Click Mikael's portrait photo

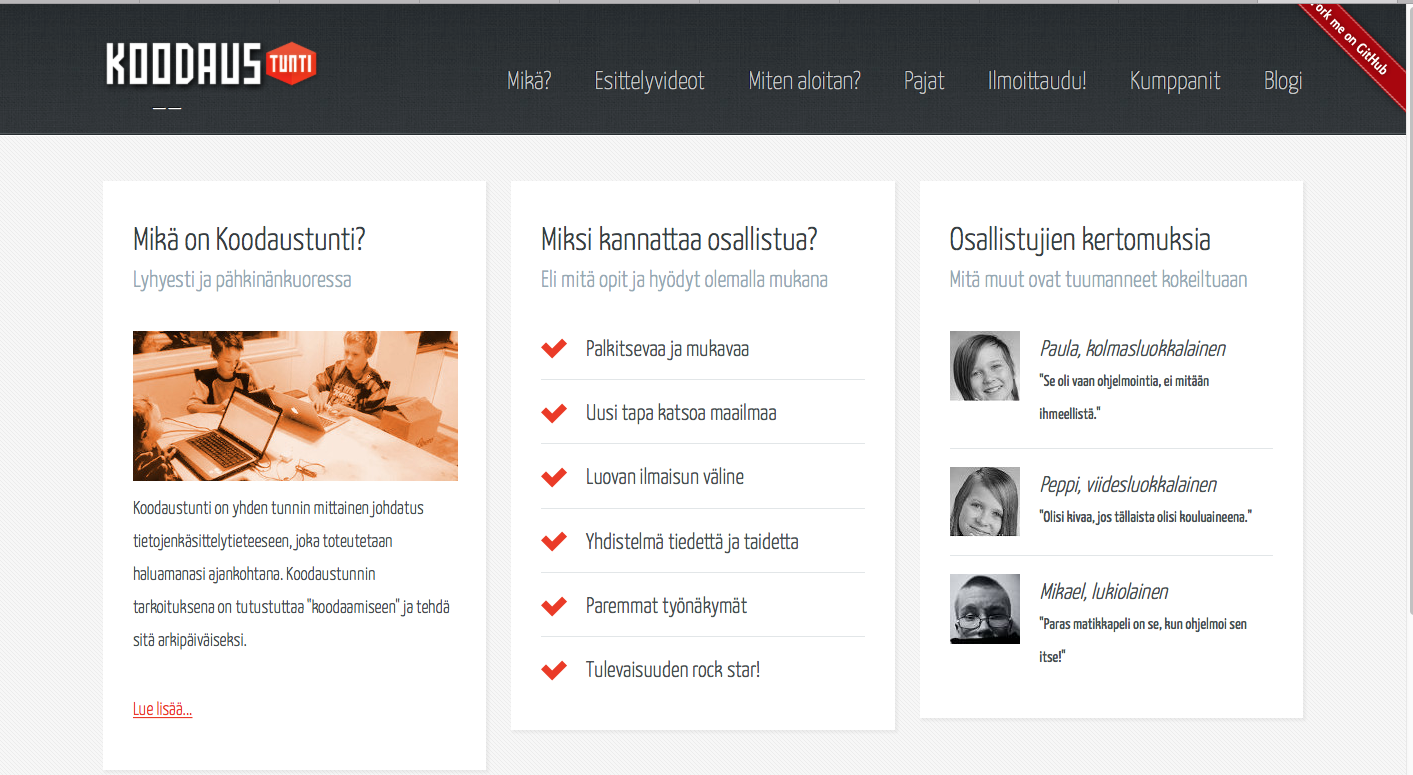tap(984, 608)
